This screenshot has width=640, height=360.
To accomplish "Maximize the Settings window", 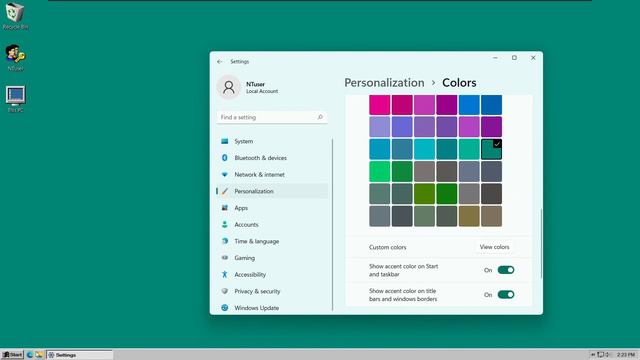I will click(x=514, y=58).
